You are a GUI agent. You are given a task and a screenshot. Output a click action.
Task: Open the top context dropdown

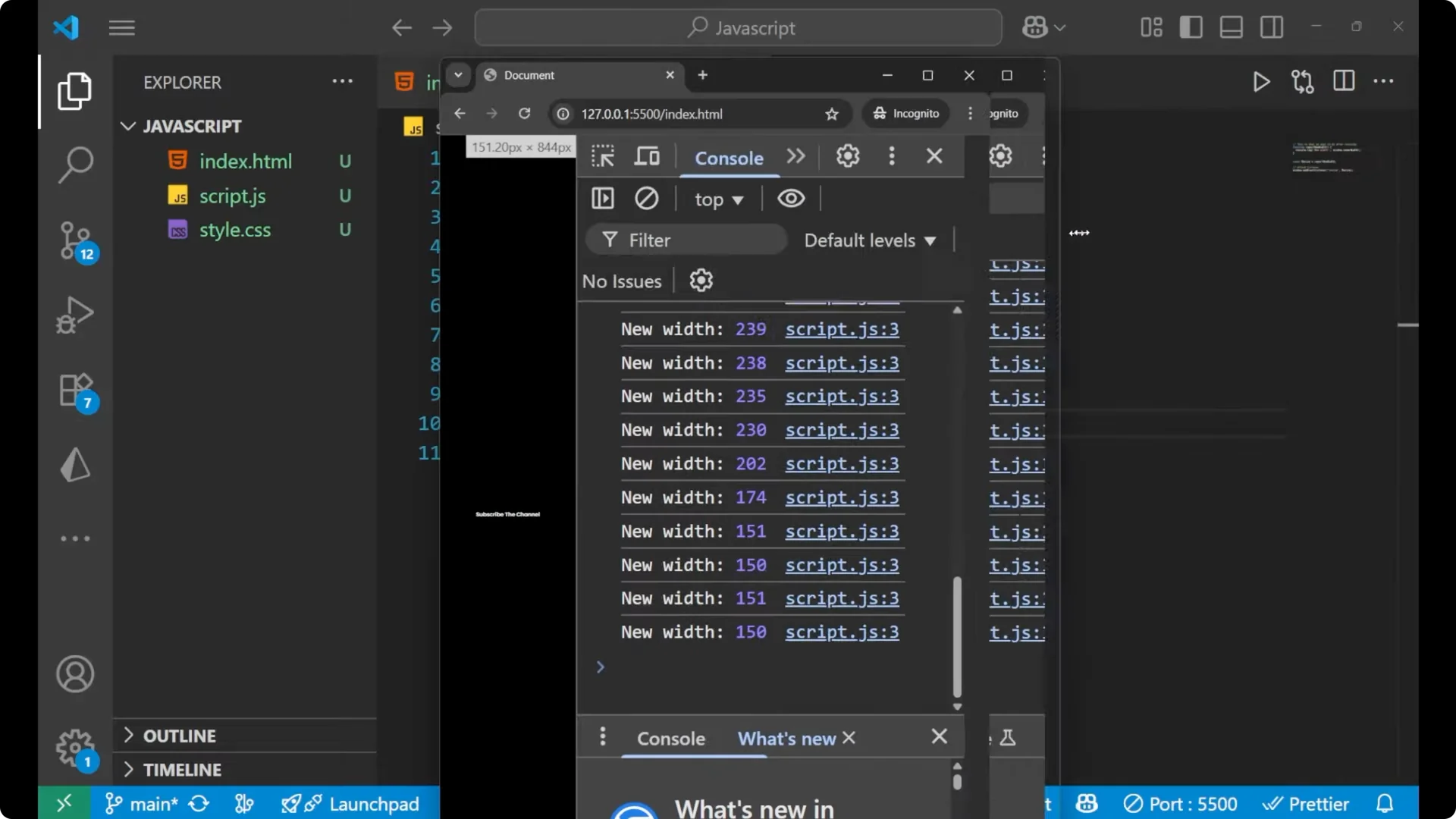click(x=718, y=199)
